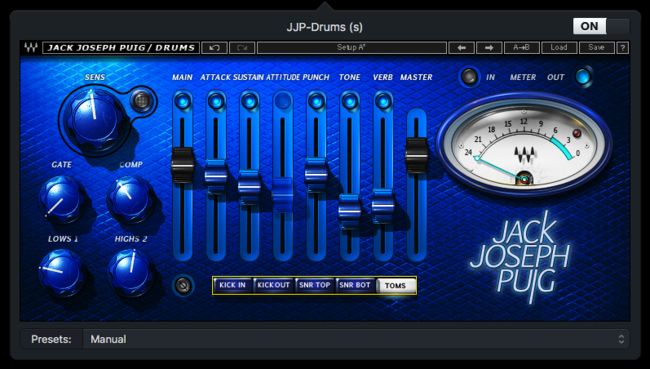Select the SNR TOP drum type
This screenshot has width=650, height=369.
[315, 285]
